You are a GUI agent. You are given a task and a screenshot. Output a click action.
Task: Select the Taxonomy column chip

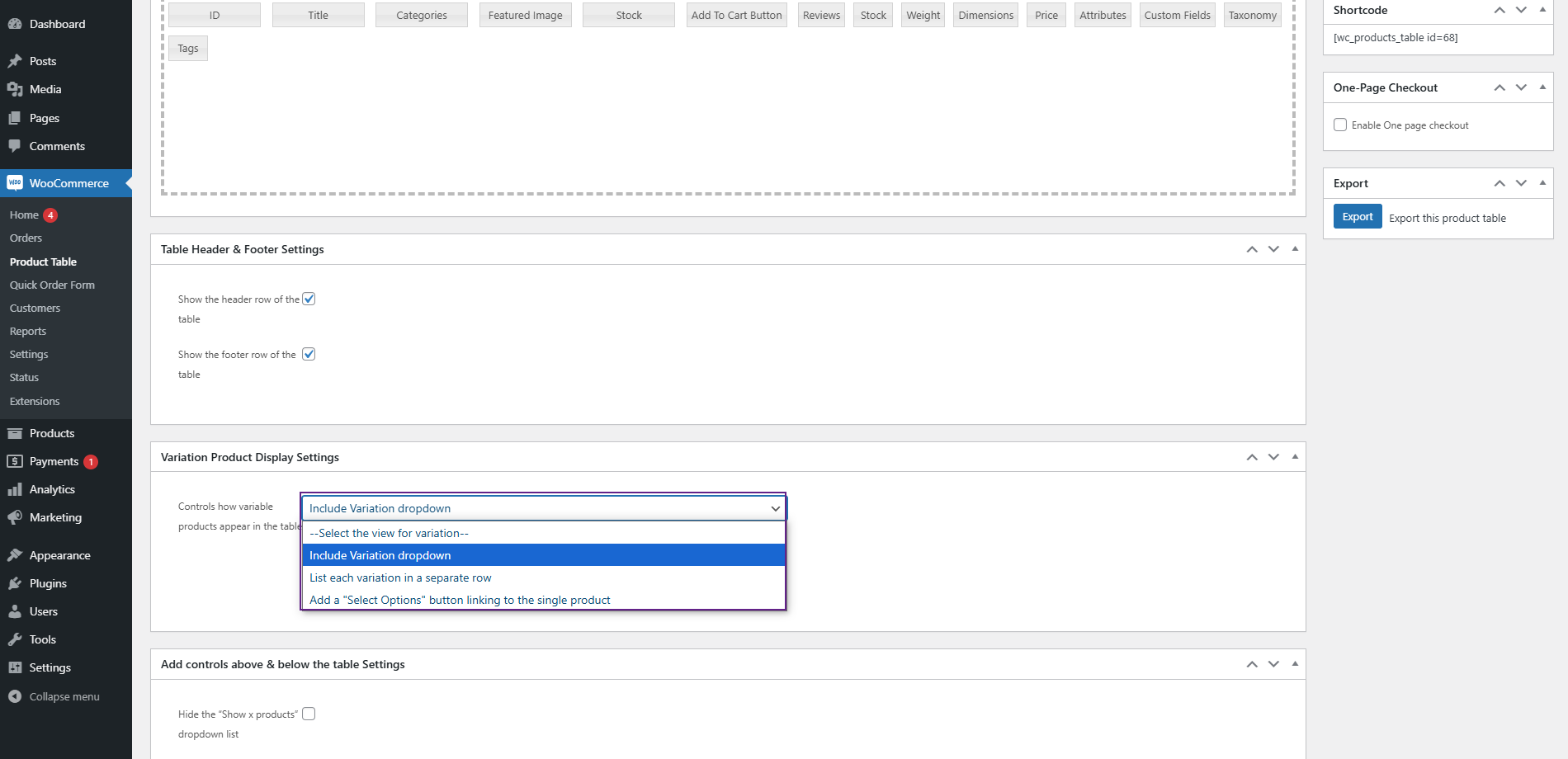coord(1253,15)
